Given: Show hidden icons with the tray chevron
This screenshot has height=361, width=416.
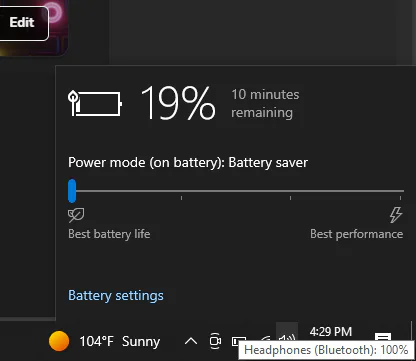Looking at the screenshot, I should tap(191, 341).
